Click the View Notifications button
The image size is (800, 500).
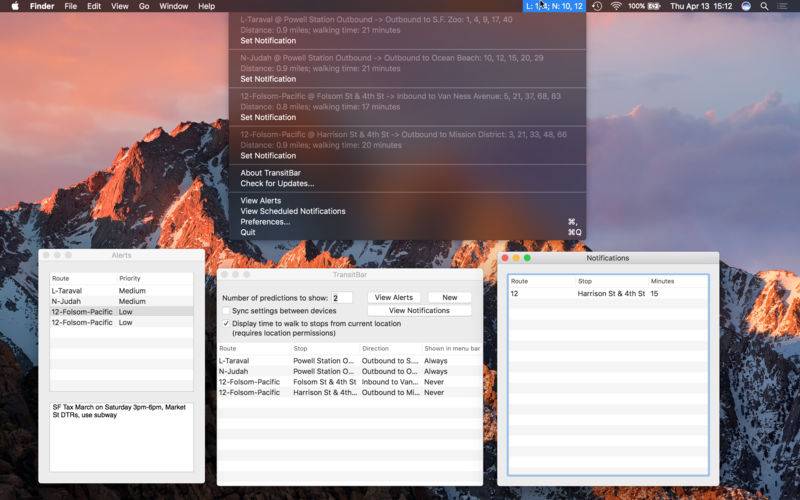click(419, 310)
